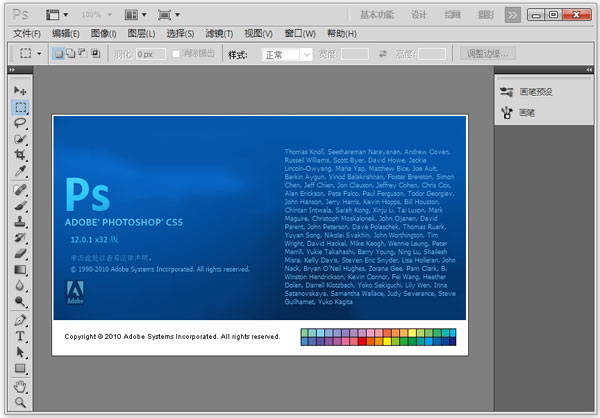Open the Select menu (选择)
600x418 pixels.
[180, 34]
